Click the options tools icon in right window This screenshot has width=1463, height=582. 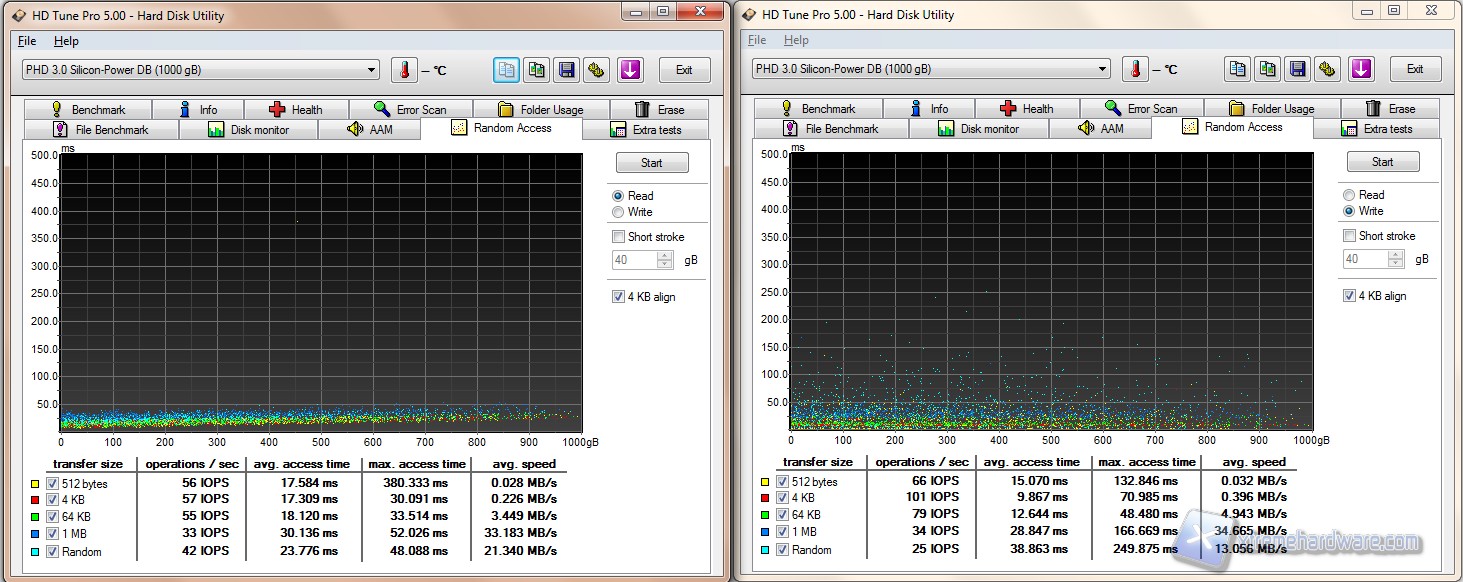point(1327,69)
